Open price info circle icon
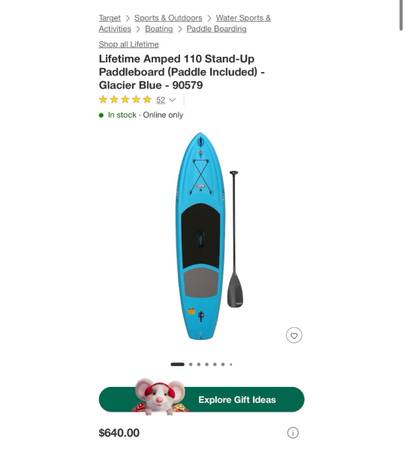This screenshot has width=406, height=450. tap(293, 433)
